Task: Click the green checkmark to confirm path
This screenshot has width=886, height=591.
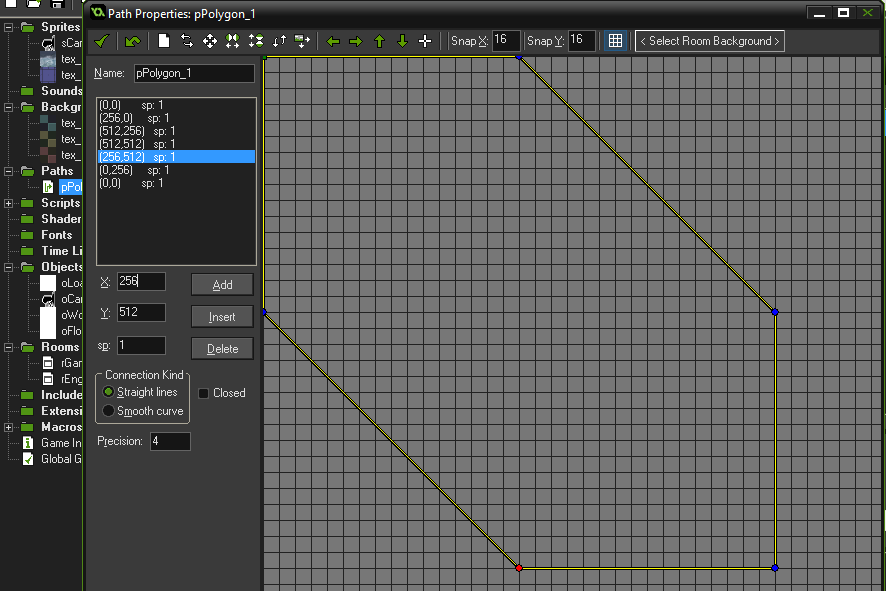Action: pyautogui.click(x=101, y=41)
